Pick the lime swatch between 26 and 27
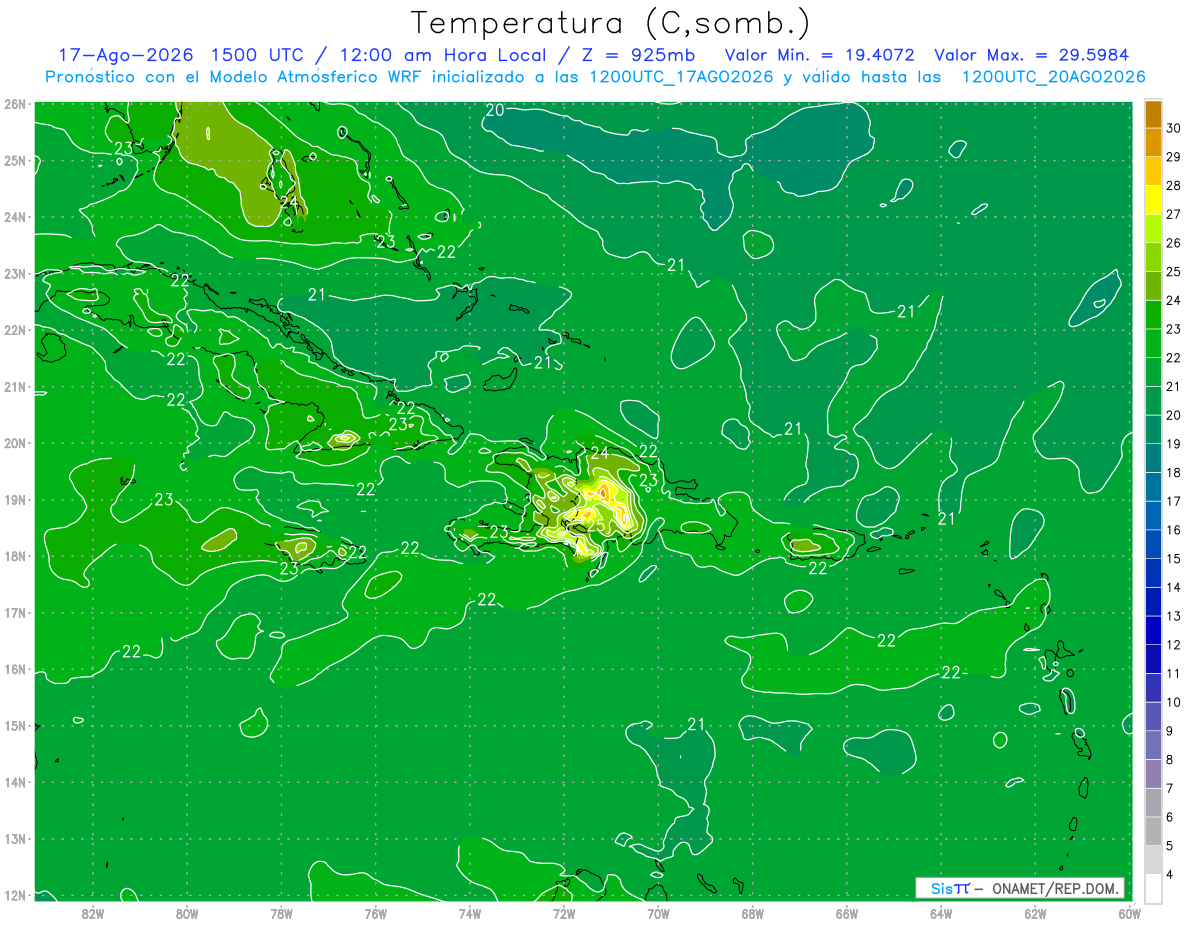This screenshot has width=1200, height=927. (x=1153, y=228)
